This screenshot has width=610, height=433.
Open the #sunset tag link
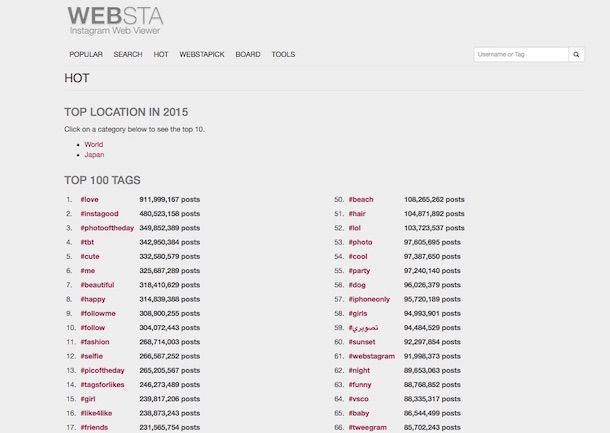pyautogui.click(x=362, y=342)
